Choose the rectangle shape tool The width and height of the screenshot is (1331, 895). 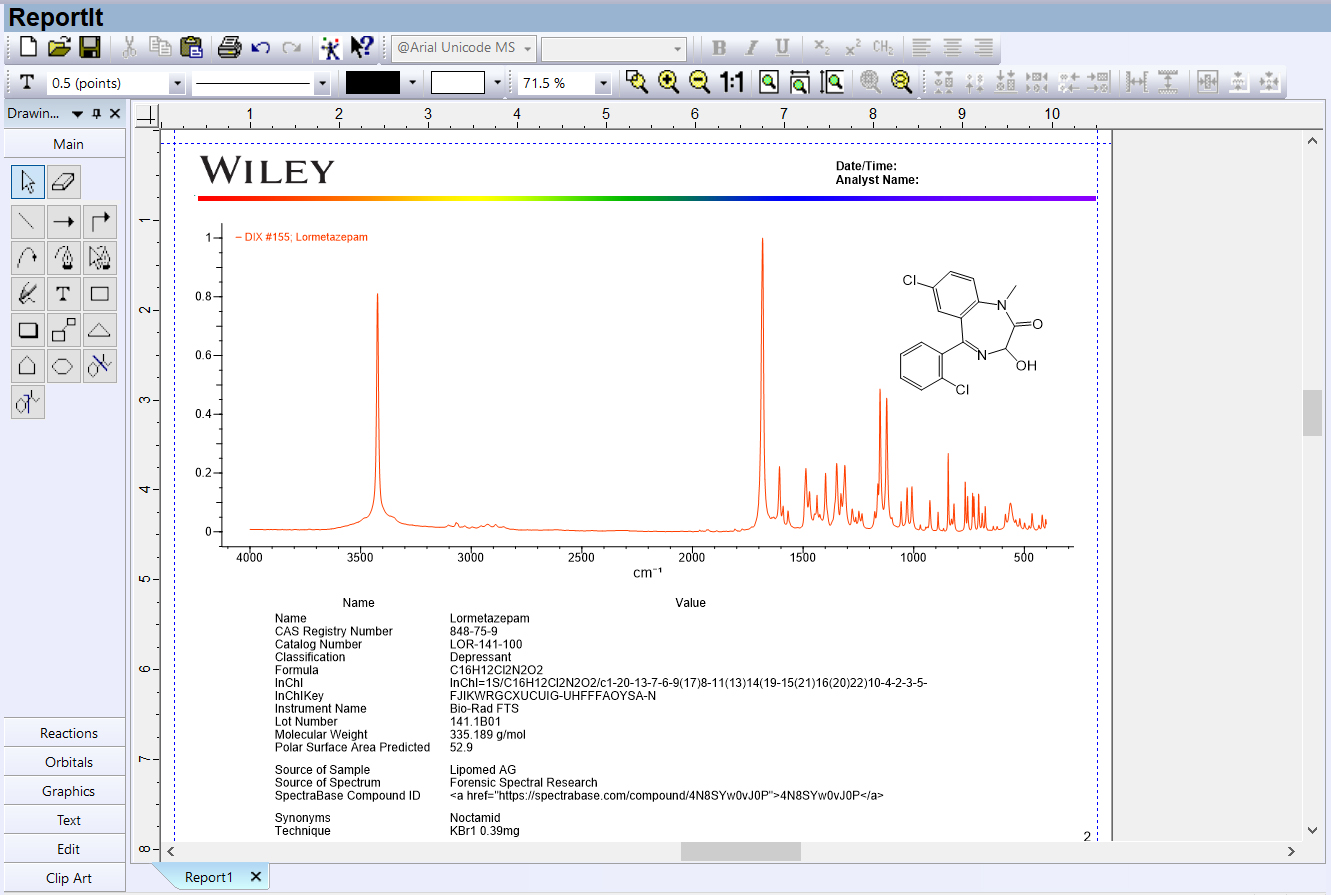click(99, 294)
